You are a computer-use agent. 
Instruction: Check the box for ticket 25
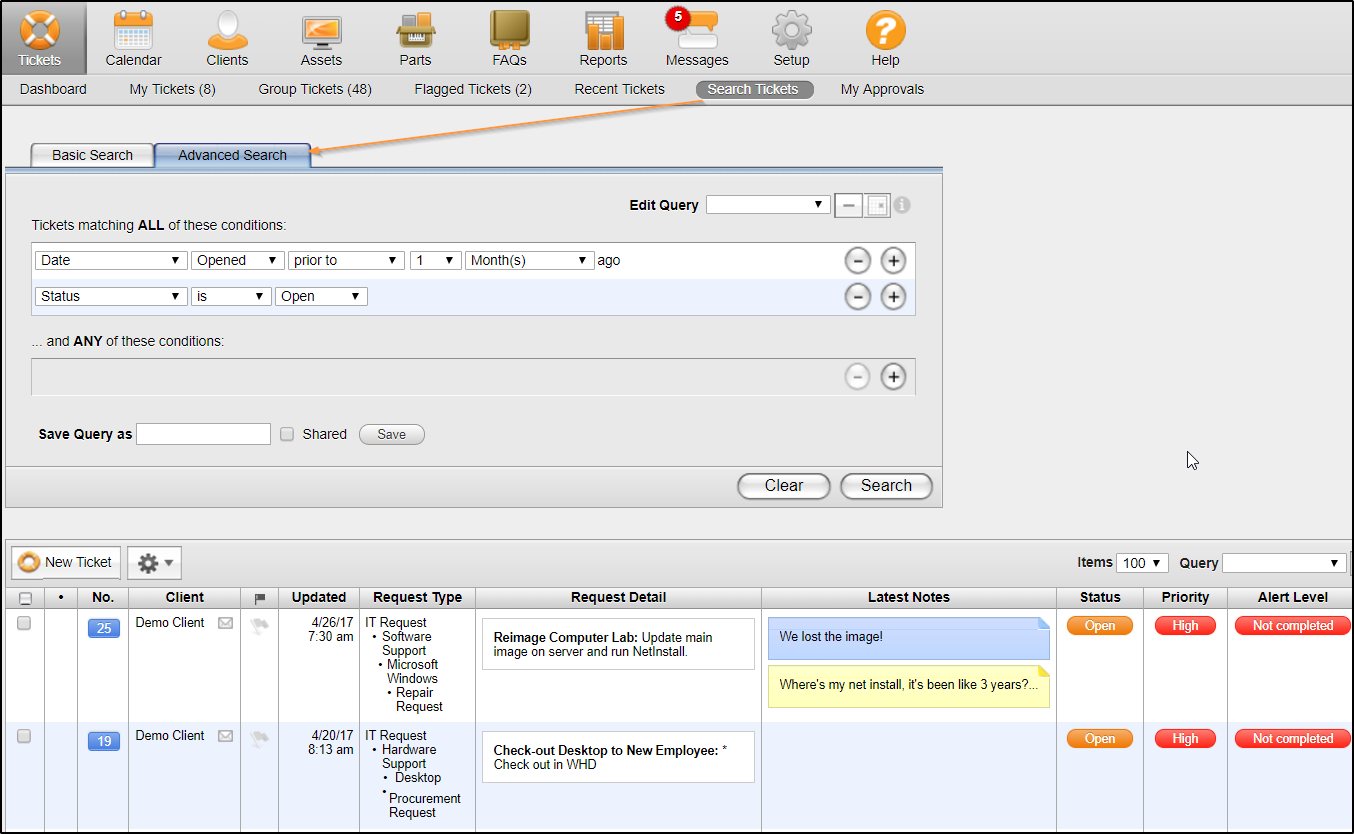(24, 623)
